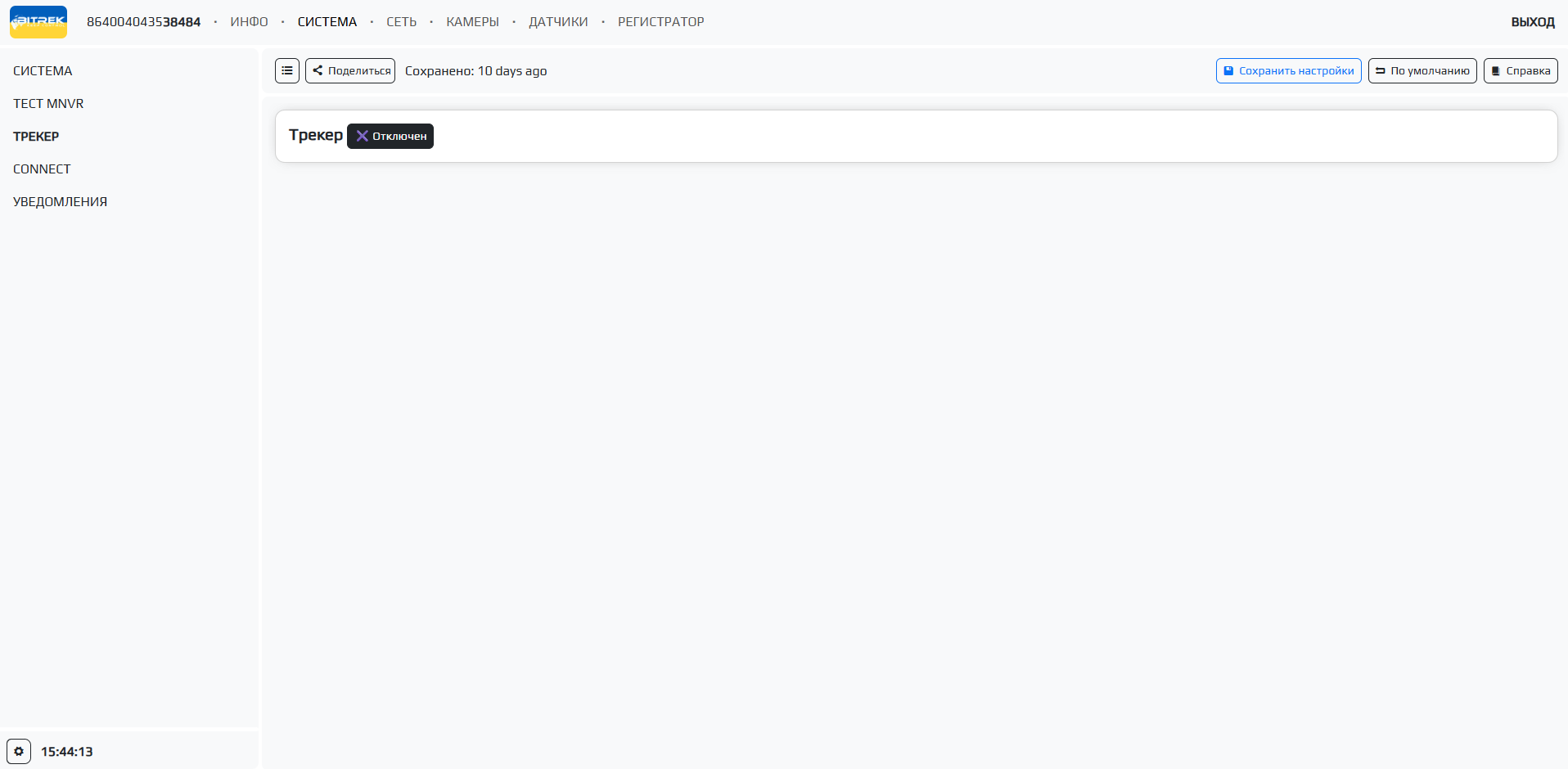Go to УВЕДОМЛЕНИЯ sidebar item
Viewport: 1568px width, 769px height.
60,202
